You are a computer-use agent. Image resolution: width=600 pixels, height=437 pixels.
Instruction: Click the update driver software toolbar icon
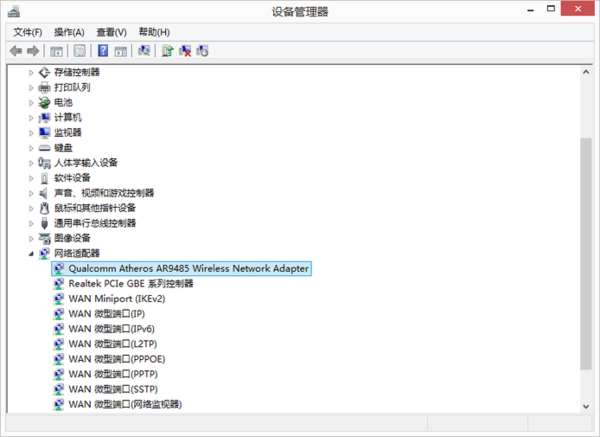pyautogui.click(x=167, y=51)
